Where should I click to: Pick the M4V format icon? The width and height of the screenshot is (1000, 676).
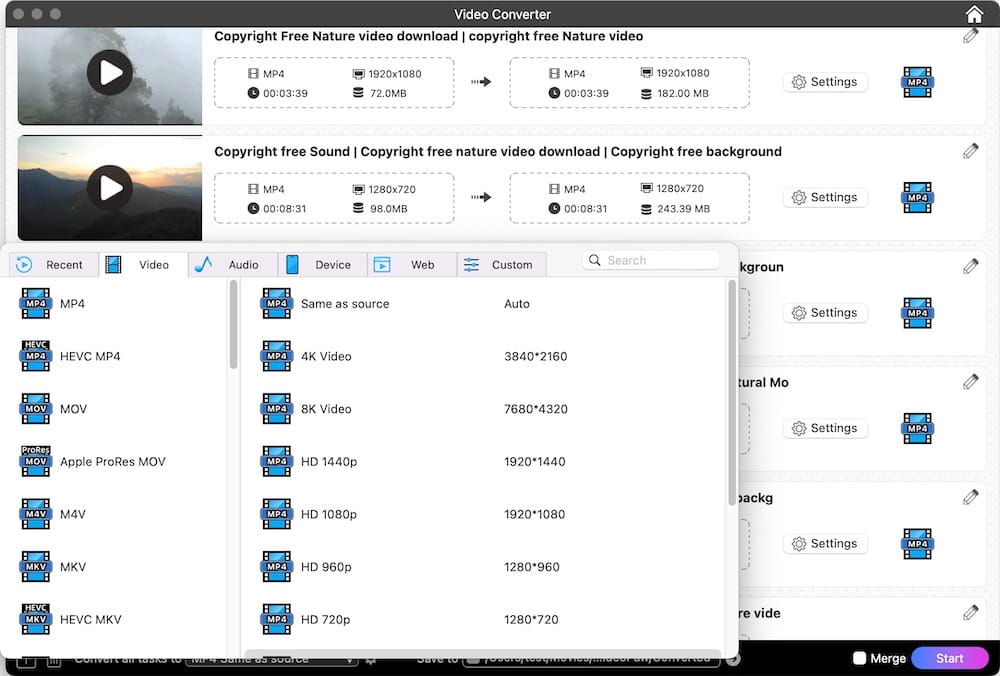(x=35, y=514)
